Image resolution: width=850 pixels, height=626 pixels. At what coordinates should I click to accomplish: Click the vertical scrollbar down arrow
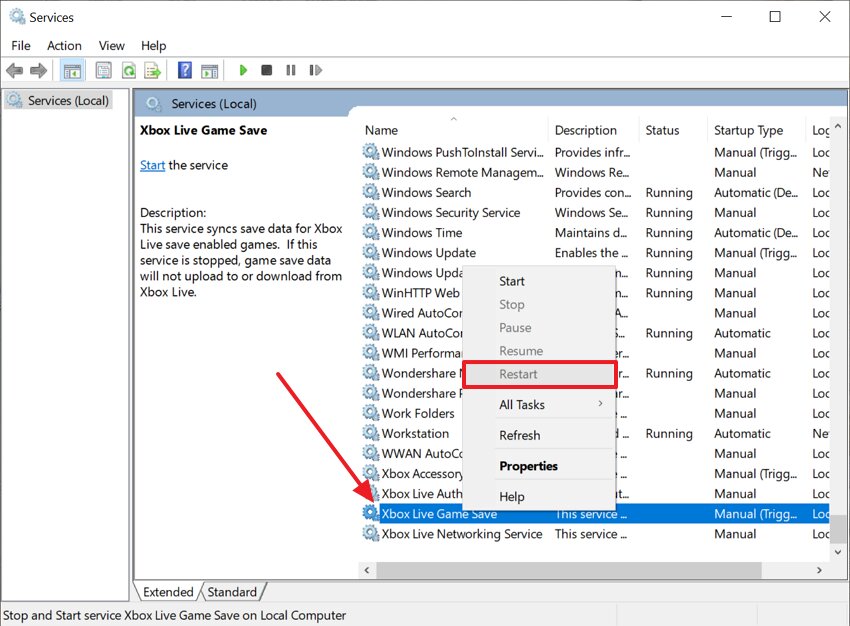point(838,552)
